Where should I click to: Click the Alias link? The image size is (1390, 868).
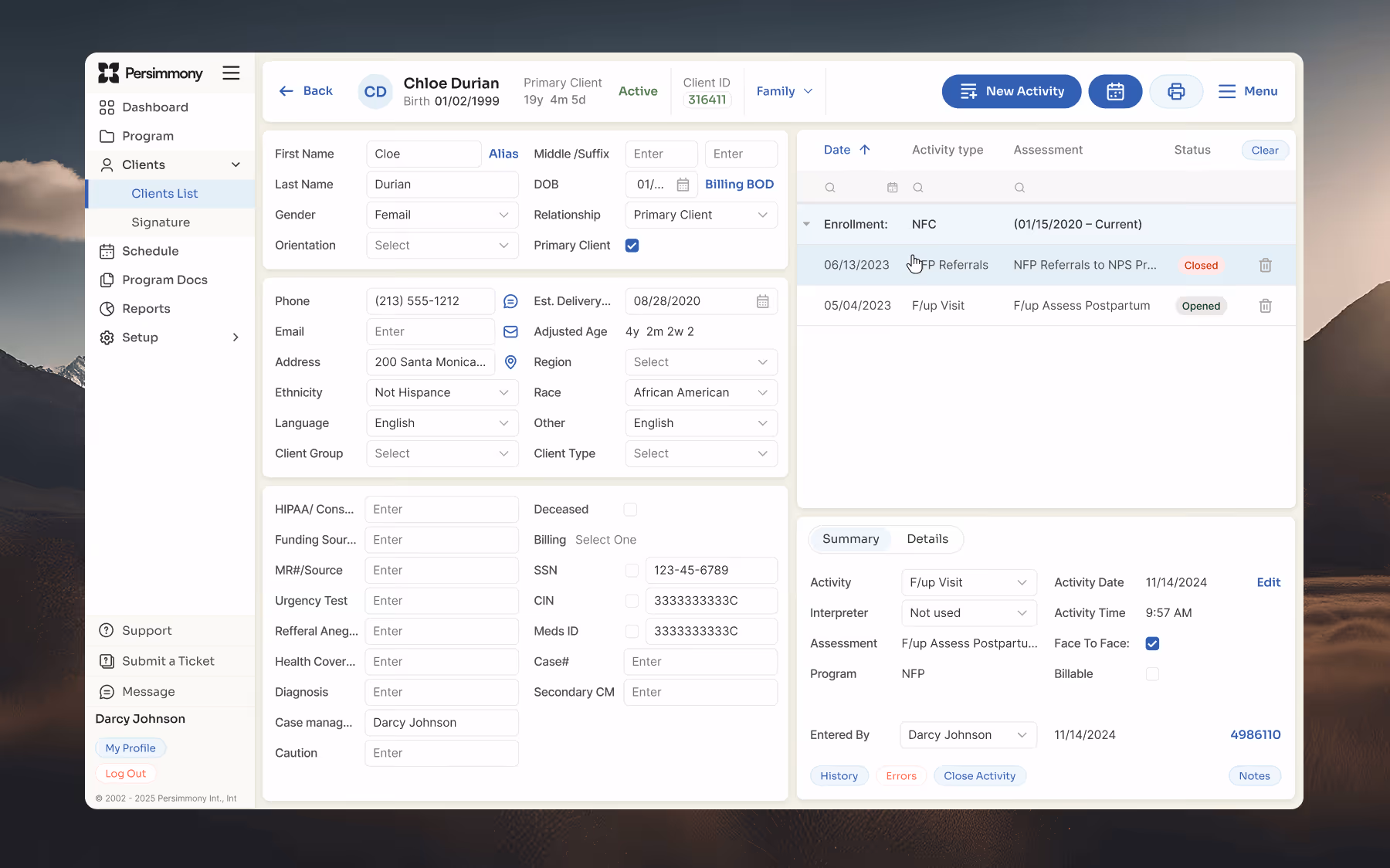pos(503,154)
